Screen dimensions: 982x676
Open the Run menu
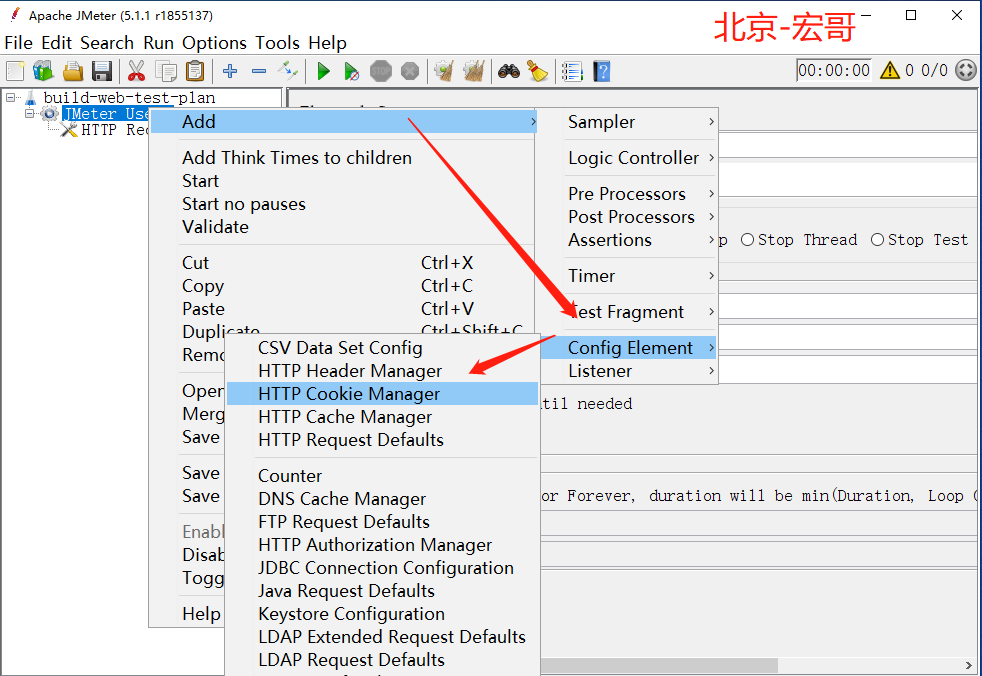(158, 43)
